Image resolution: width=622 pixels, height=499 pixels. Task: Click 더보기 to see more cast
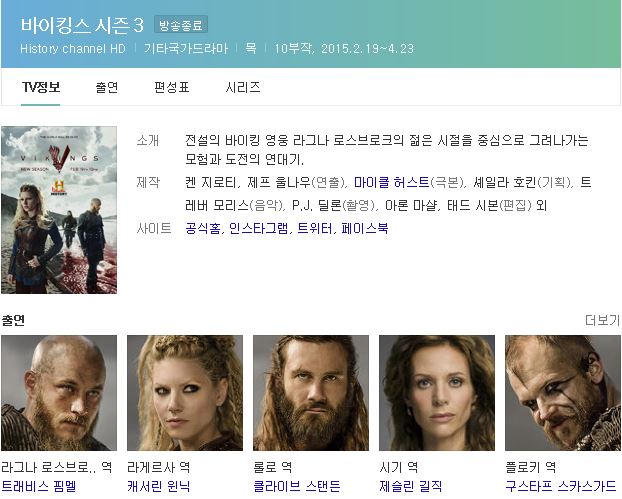[x=603, y=320]
